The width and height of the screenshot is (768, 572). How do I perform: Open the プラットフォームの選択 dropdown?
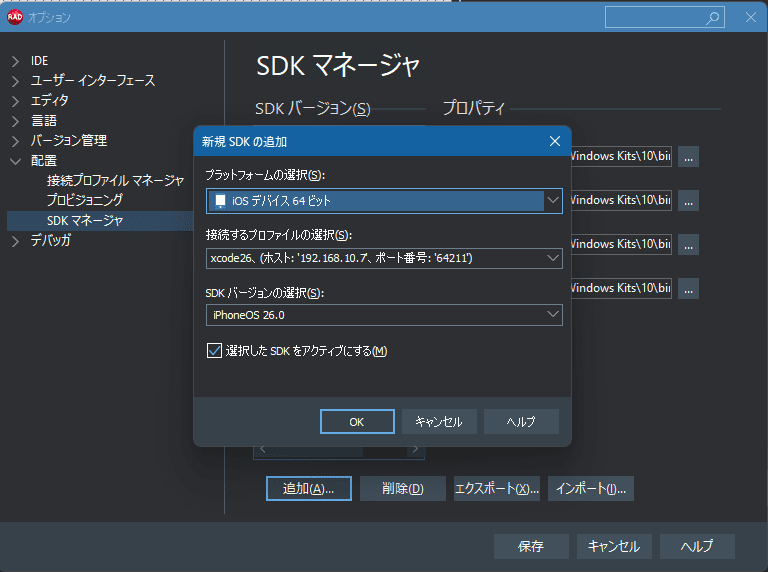pos(552,201)
